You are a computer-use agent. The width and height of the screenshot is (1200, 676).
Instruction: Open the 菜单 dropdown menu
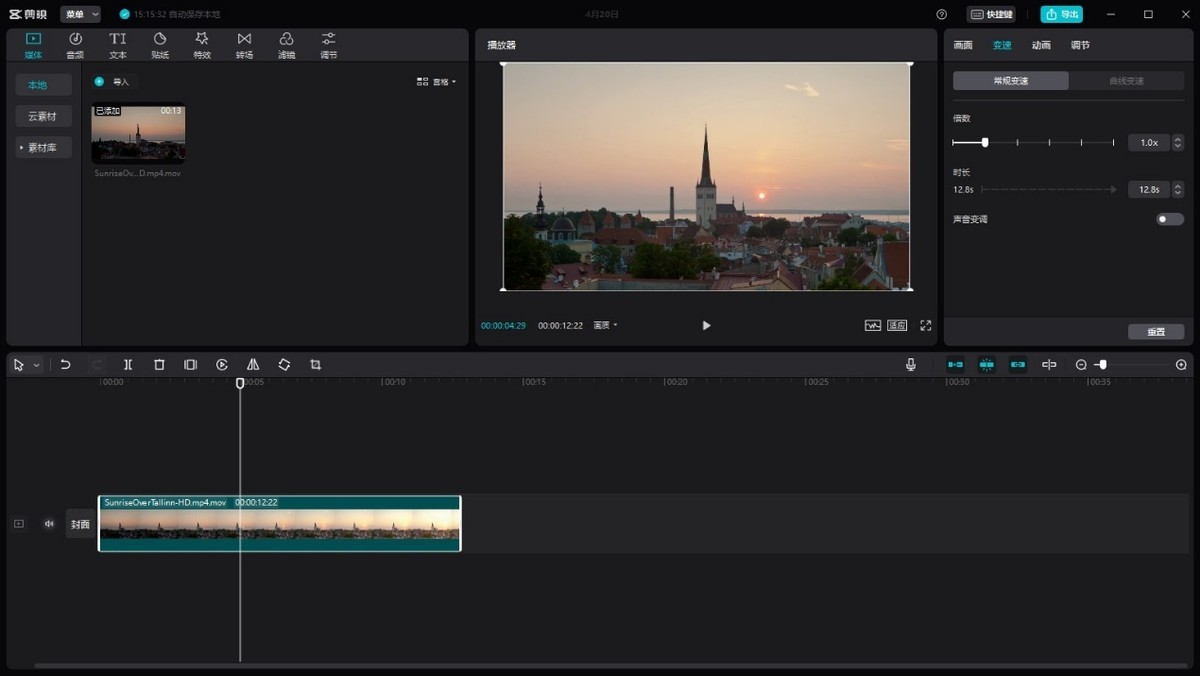coord(80,14)
